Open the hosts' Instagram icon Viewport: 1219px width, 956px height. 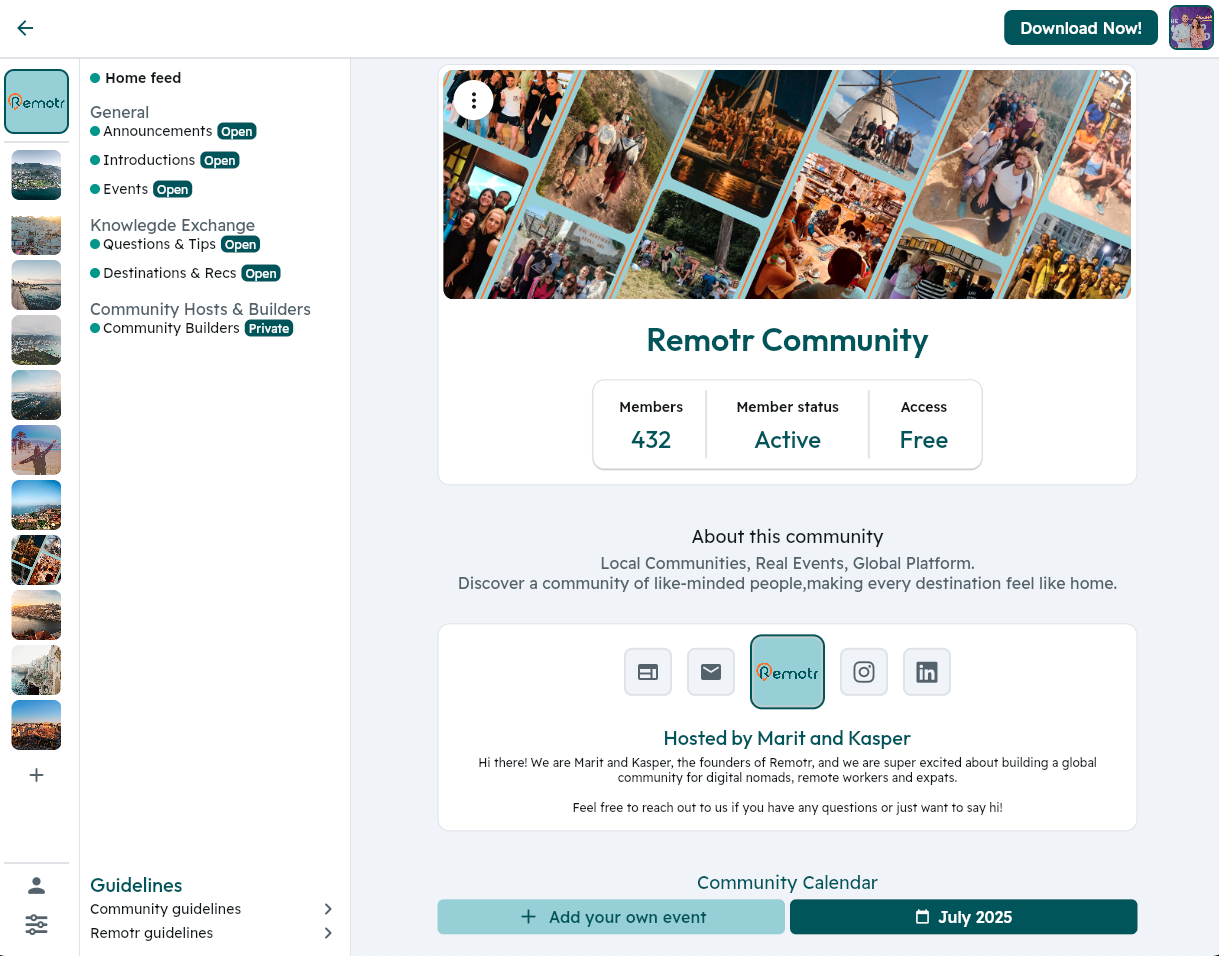coord(864,672)
